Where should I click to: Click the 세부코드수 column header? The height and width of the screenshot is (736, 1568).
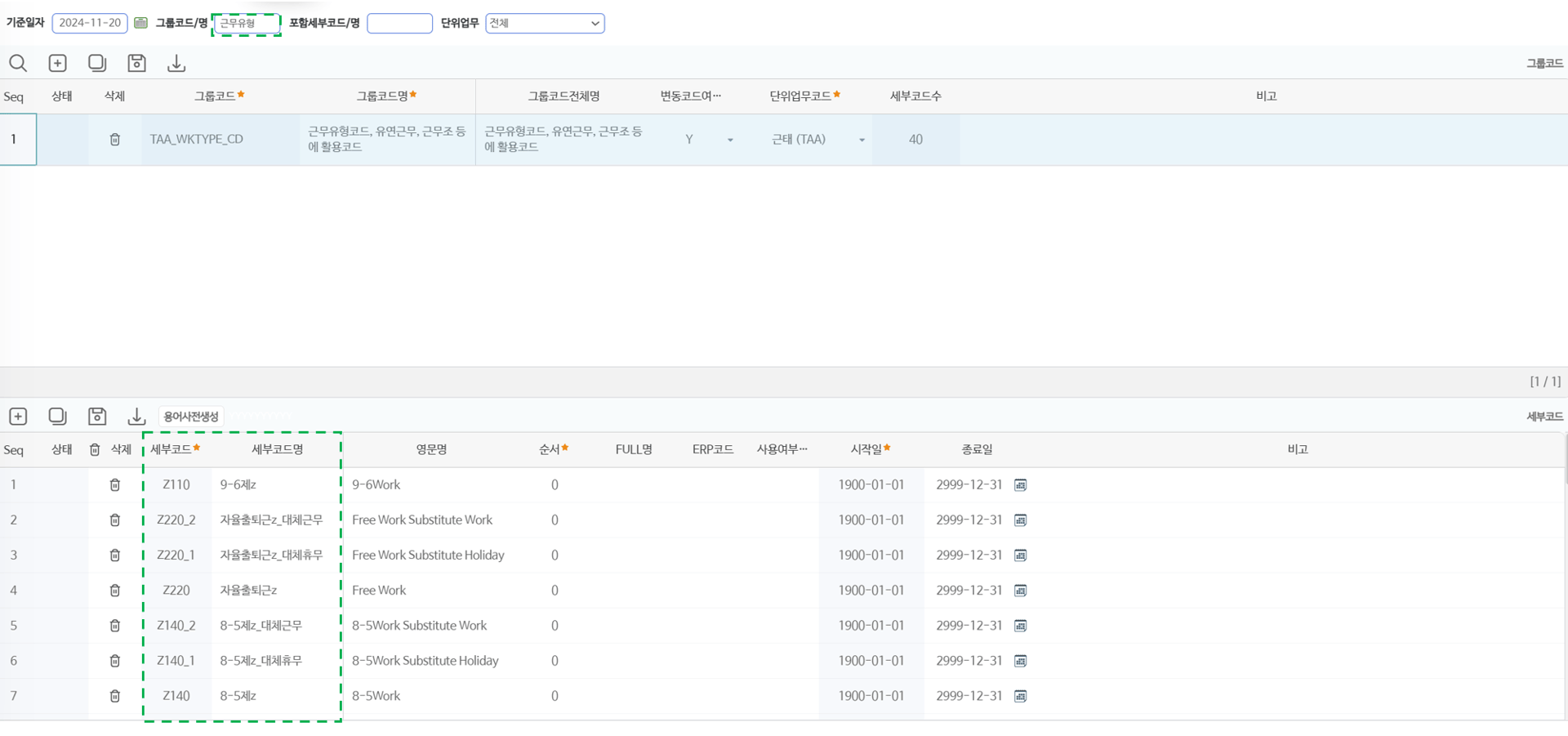[x=915, y=96]
